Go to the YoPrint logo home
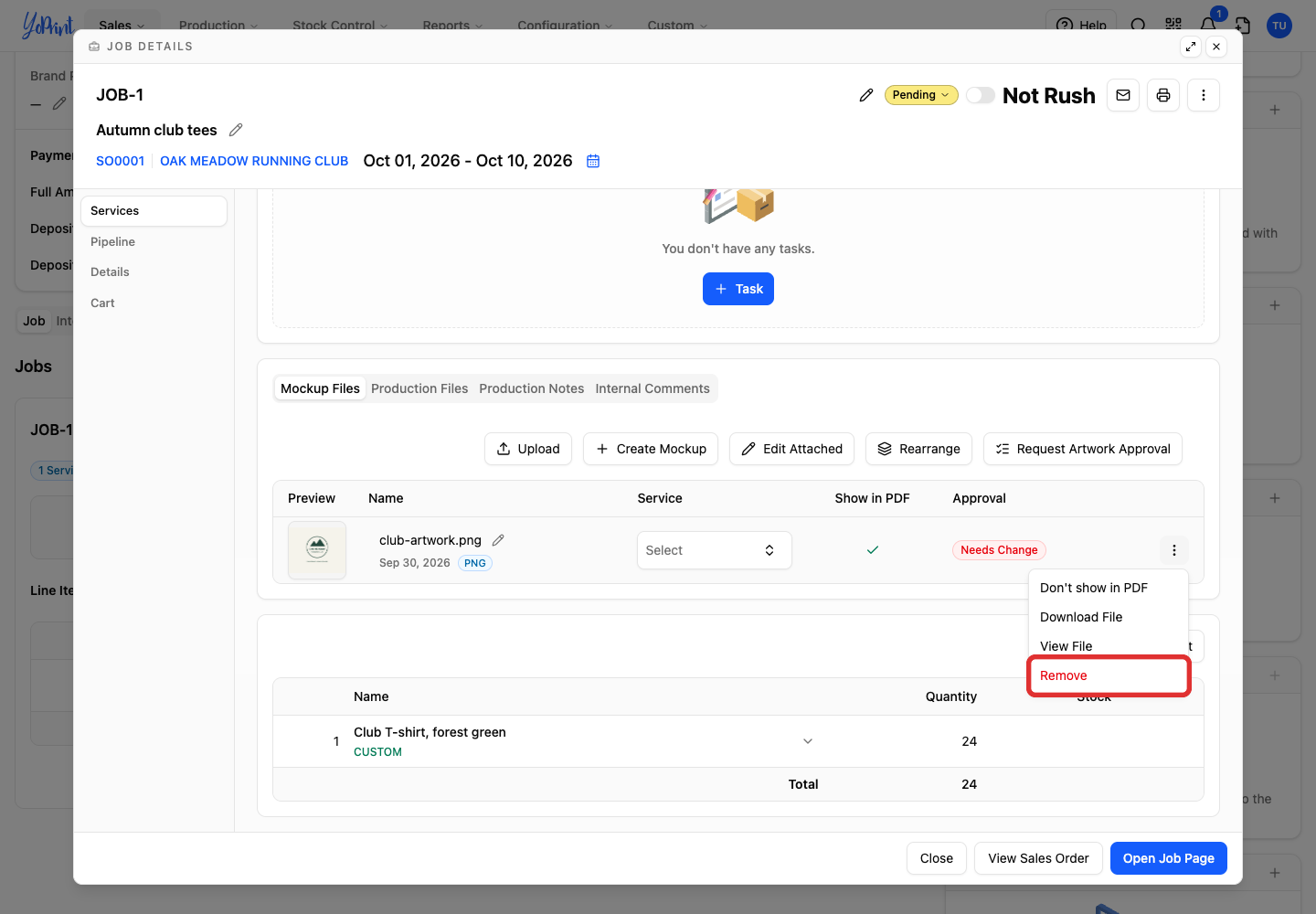1316x914 pixels. [48, 26]
